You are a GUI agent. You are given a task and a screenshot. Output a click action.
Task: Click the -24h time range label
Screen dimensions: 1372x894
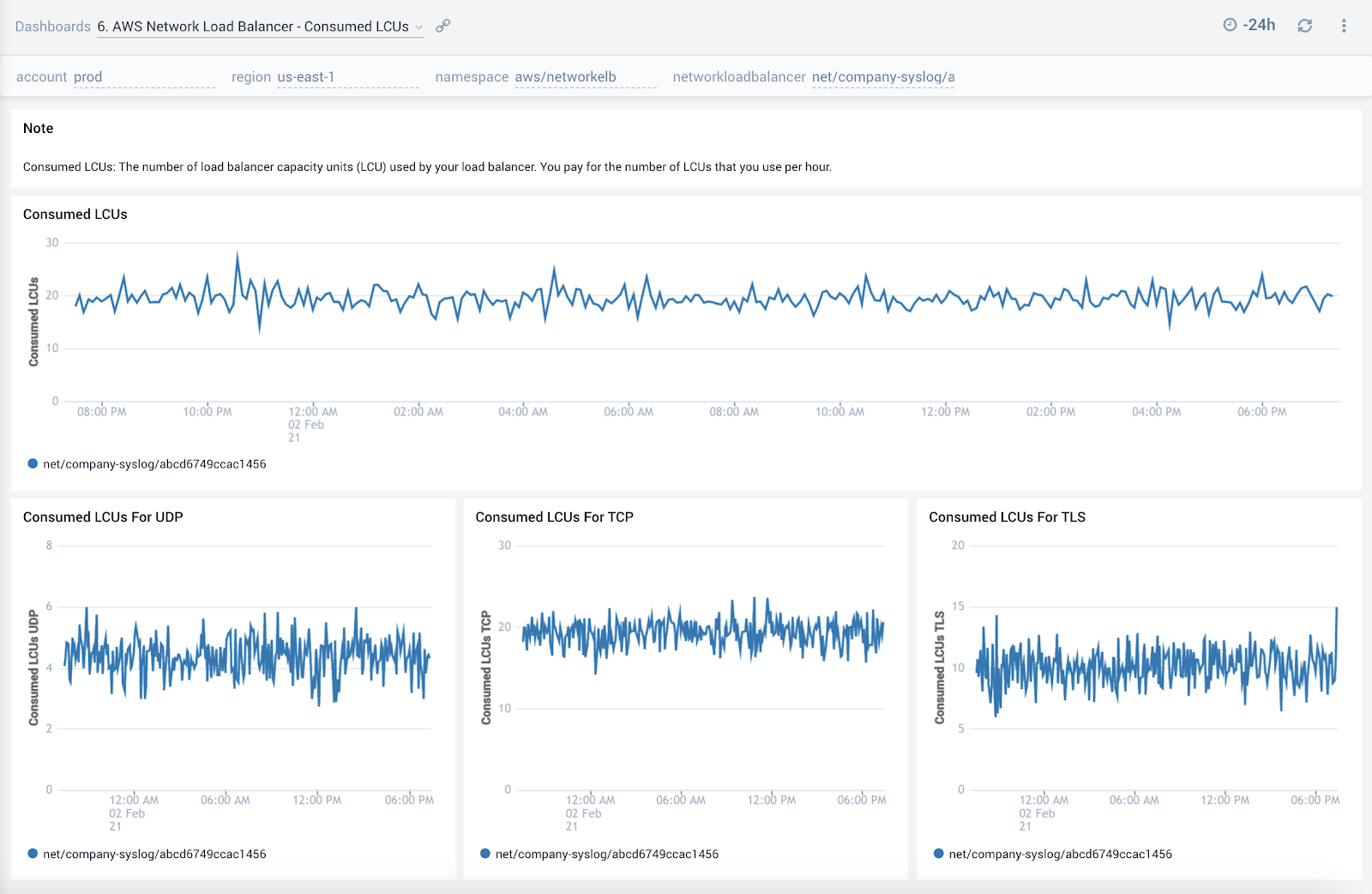point(1257,25)
